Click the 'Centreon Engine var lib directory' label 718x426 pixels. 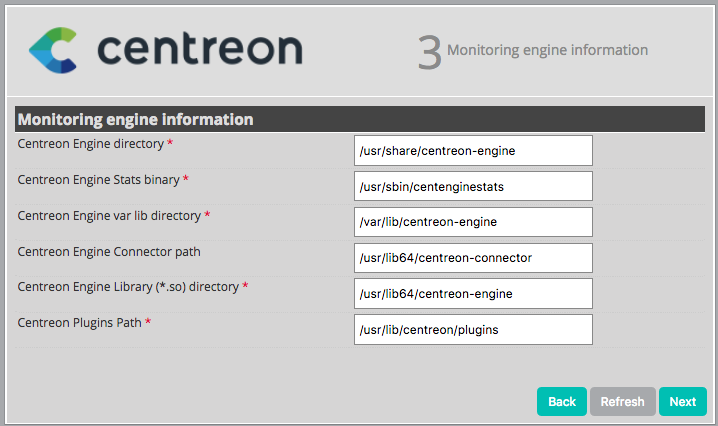click(x=109, y=215)
